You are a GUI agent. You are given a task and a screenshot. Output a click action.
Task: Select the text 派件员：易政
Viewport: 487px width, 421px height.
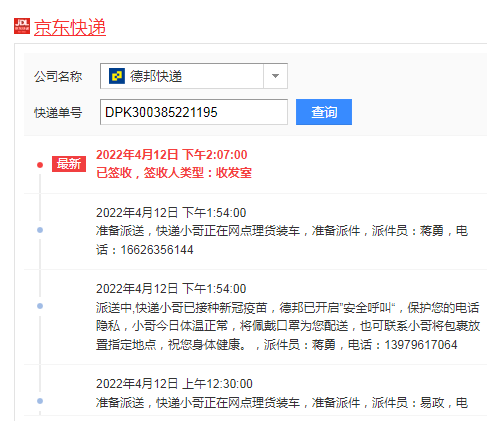click(408, 403)
